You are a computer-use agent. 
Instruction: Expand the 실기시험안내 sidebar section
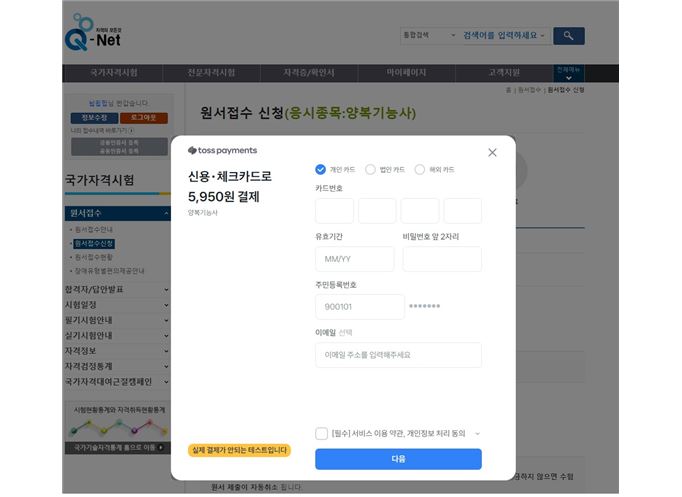(117, 336)
